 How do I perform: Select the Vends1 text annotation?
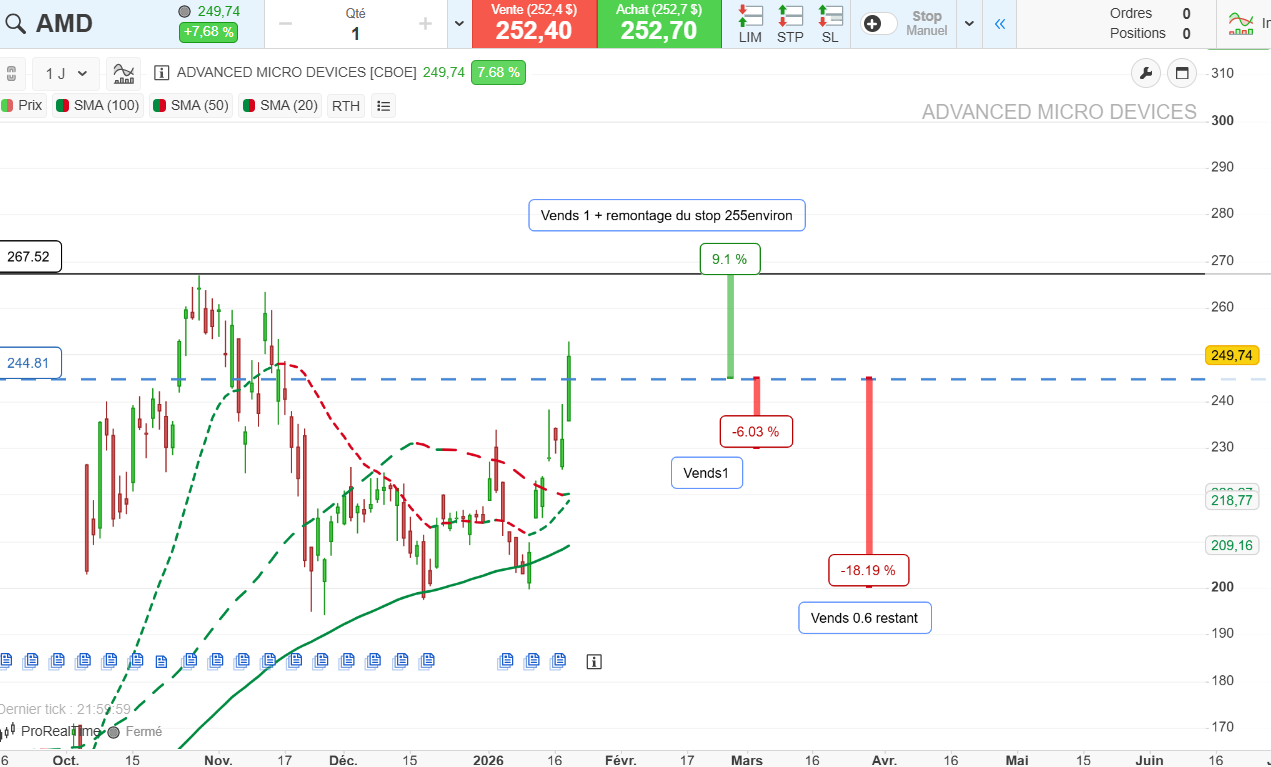[707, 472]
